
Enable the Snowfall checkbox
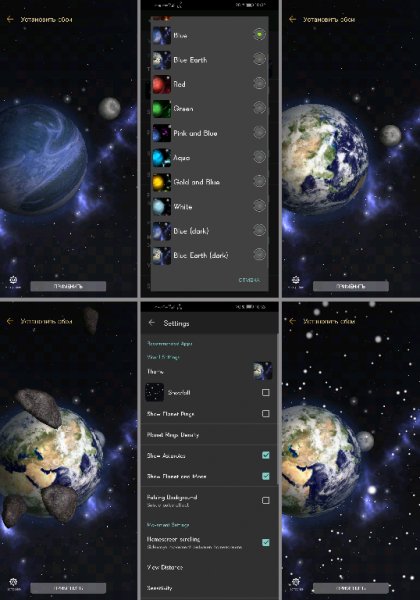click(x=265, y=392)
